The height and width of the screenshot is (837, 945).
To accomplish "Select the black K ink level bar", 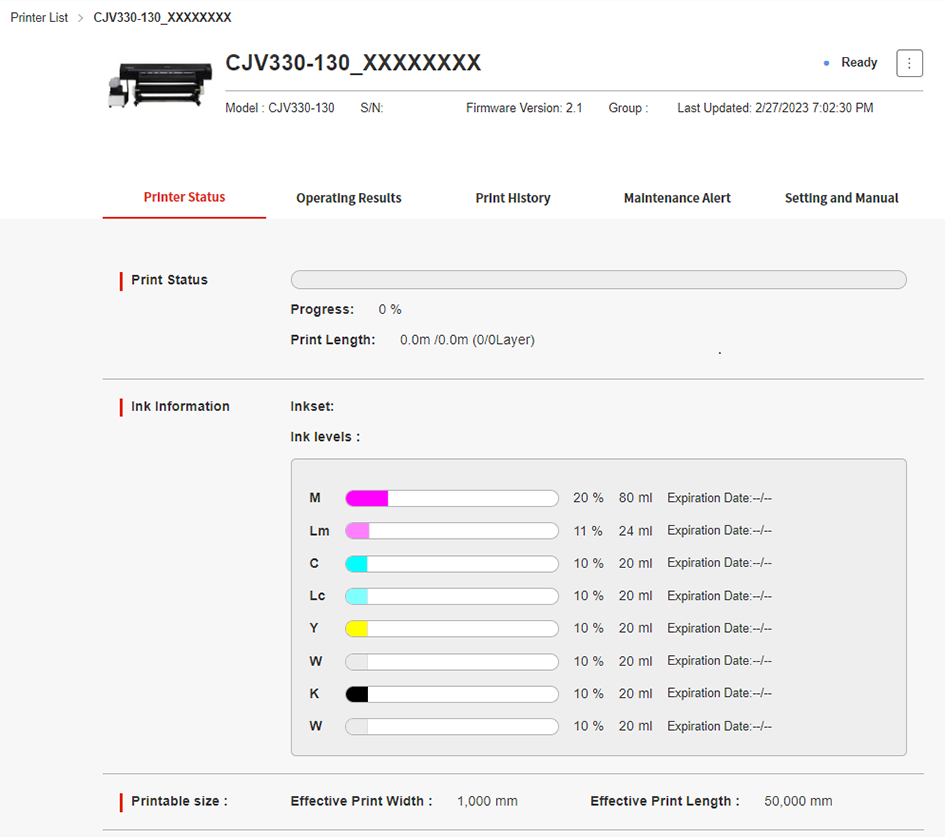I will click(451, 694).
